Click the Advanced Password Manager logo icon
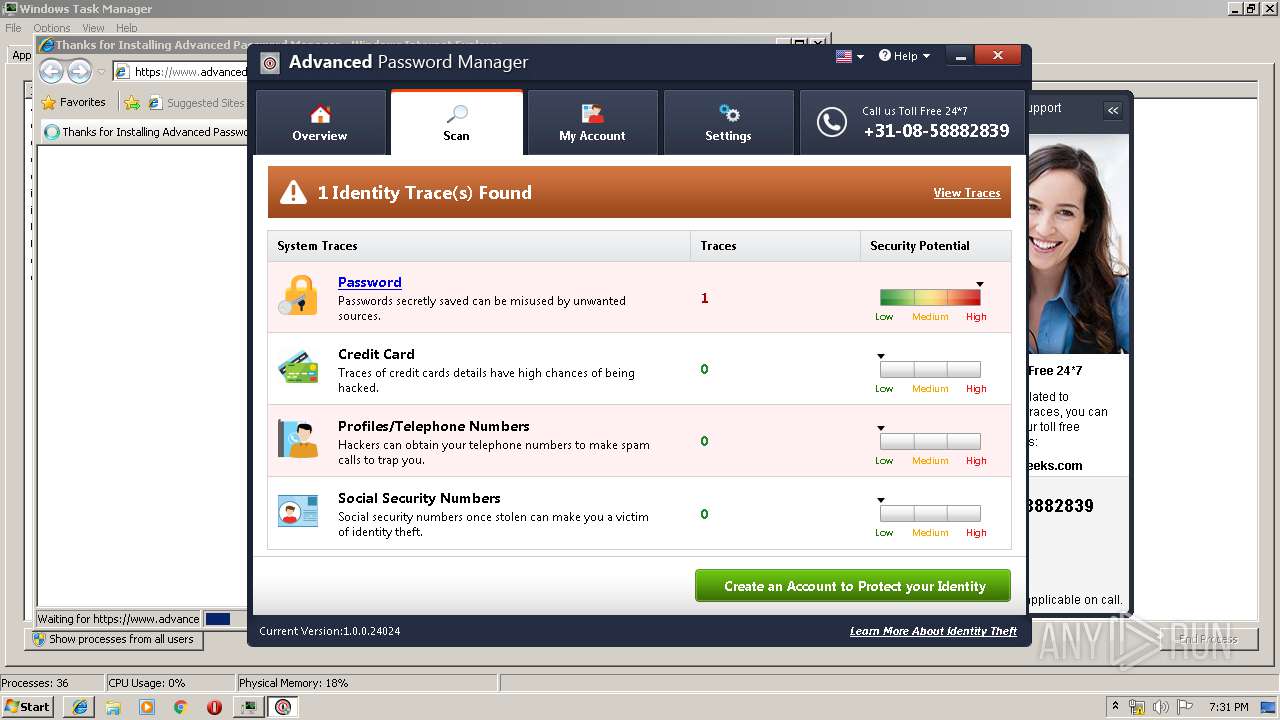Screen dimensions: 1280x720 click(x=270, y=63)
